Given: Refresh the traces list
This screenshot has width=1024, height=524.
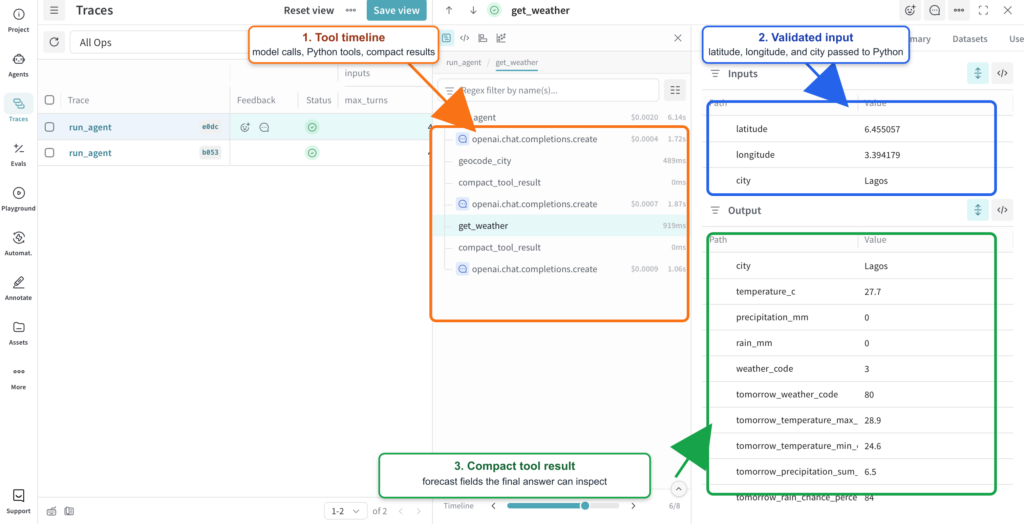Looking at the screenshot, I should [x=54, y=42].
